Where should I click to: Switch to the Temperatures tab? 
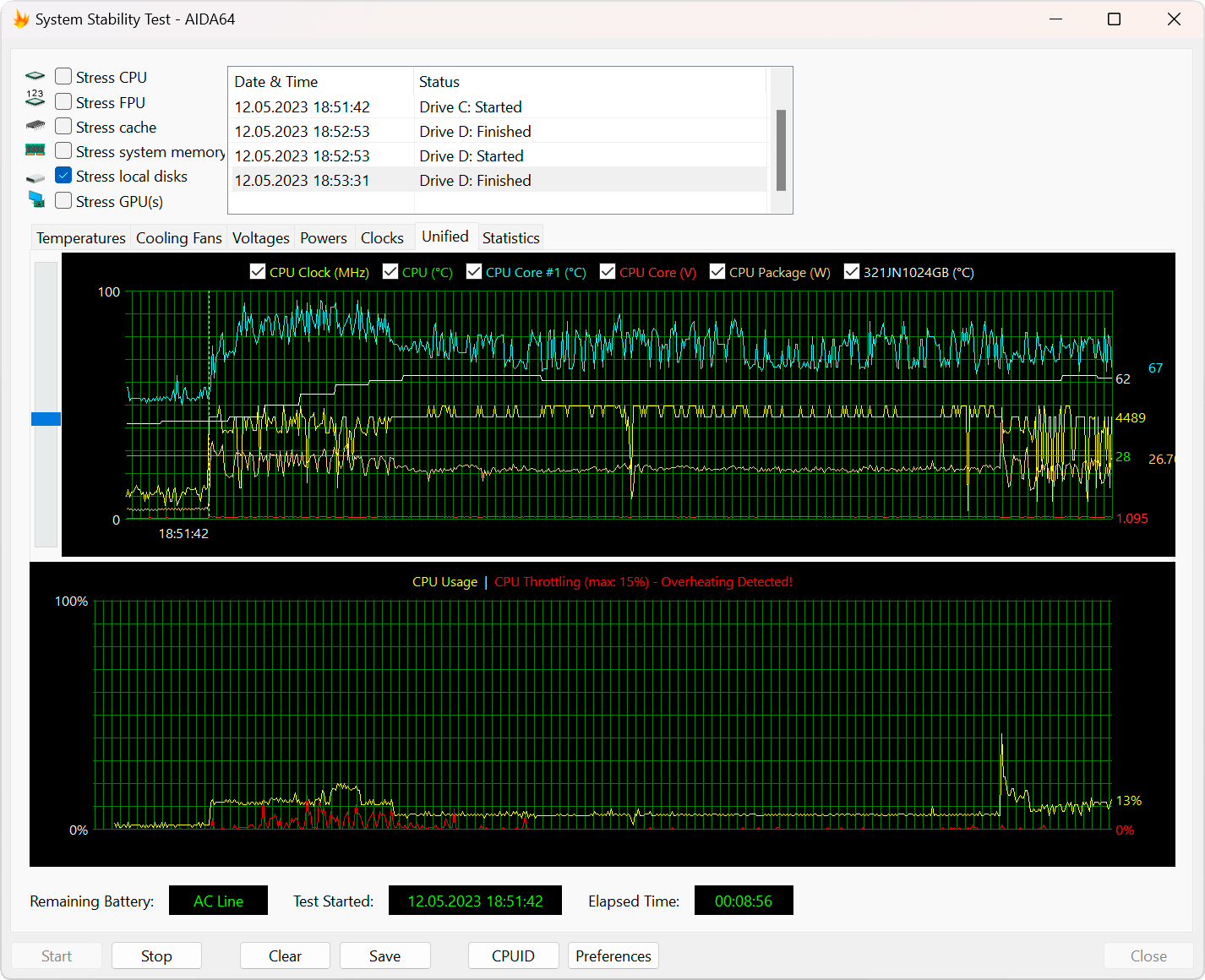click(x=80, y=238)
